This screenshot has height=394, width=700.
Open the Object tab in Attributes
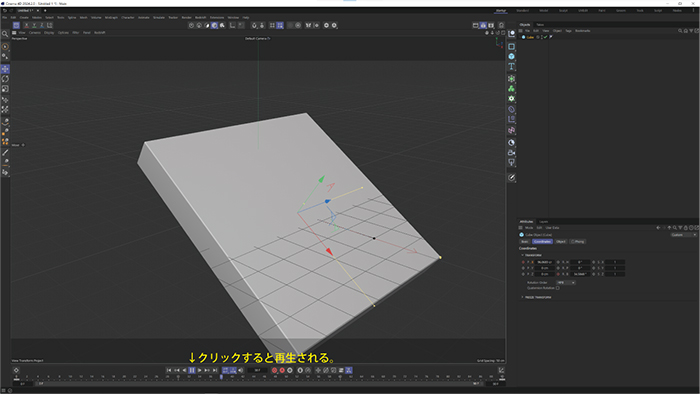(x=561, y=241)
